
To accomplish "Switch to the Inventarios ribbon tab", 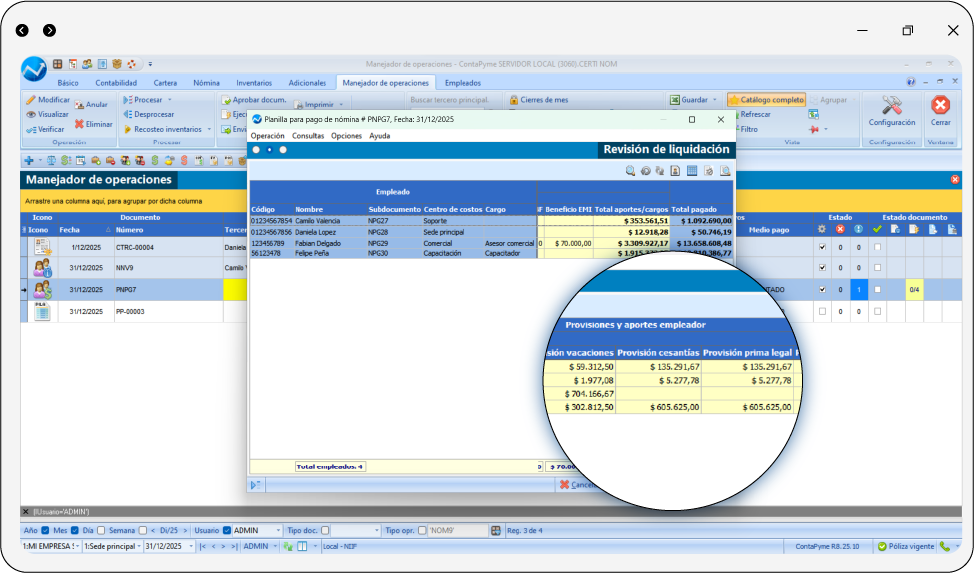I will 254,83.
